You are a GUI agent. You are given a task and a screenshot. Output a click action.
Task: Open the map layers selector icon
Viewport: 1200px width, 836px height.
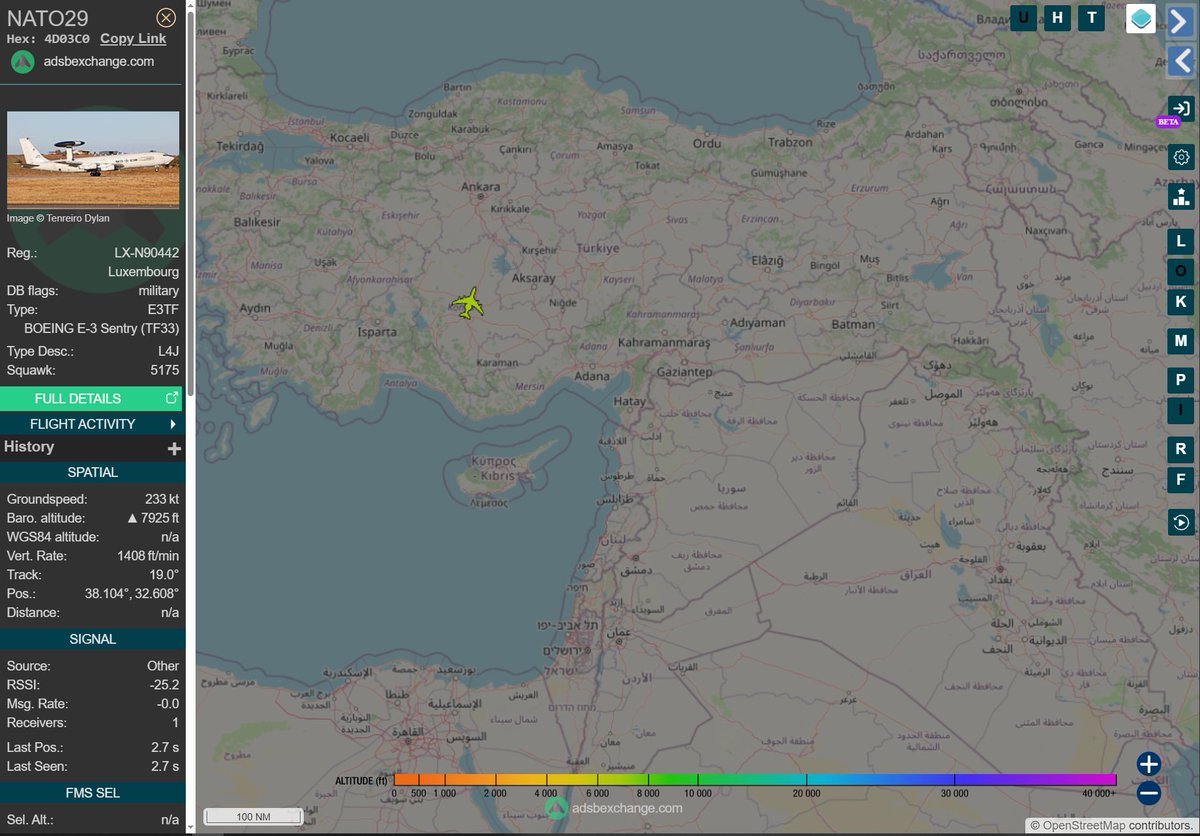(x=1141, y=18)
